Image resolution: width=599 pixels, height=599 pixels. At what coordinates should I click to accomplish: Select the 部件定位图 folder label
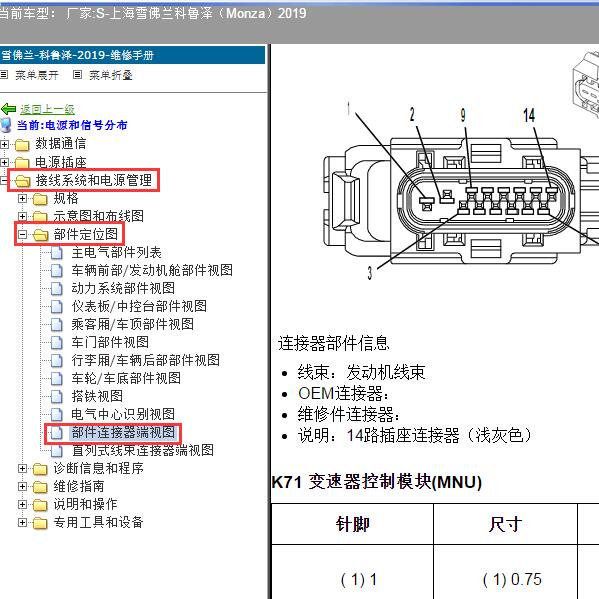coord(86,234)
